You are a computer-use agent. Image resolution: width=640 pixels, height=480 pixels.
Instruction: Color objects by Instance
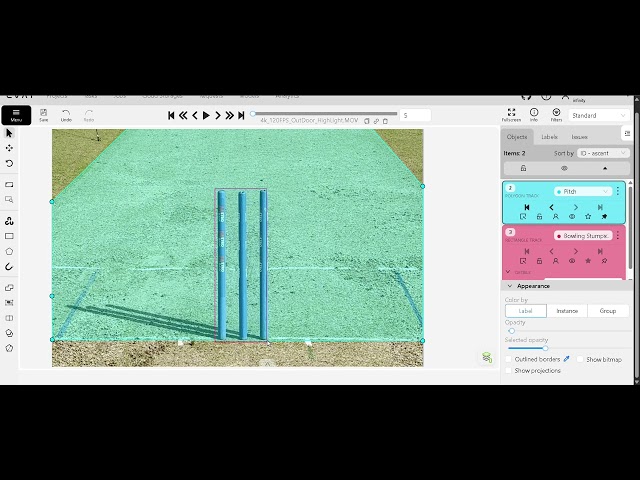coord(567,311)
